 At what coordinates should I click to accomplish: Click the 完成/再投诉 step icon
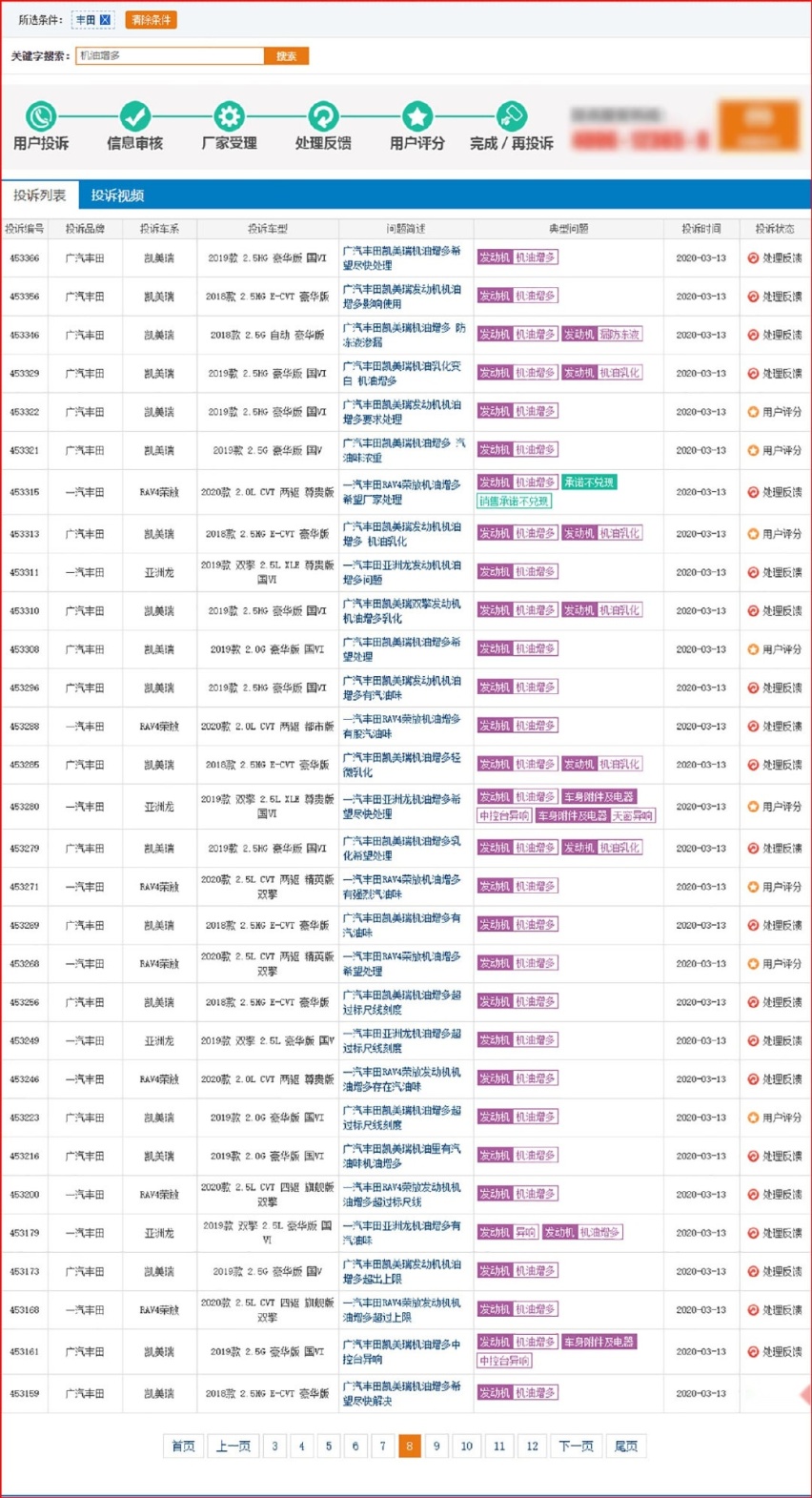511,116
